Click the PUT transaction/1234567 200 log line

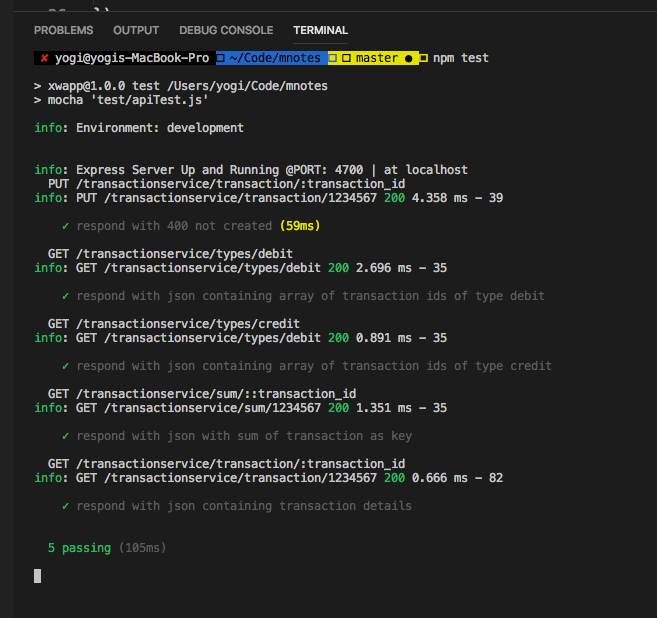[269, 198]
